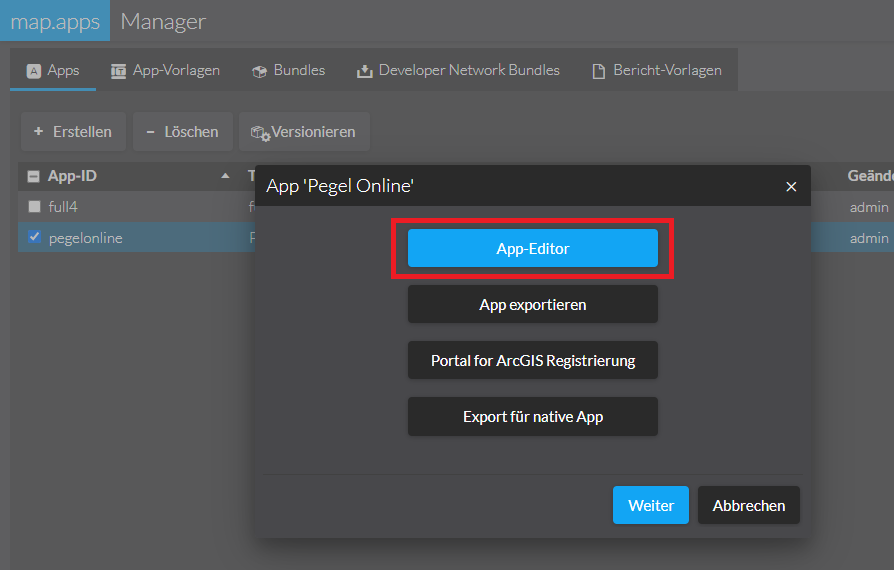894x570 pixels.
Task: Toggle the select-all checkbox in header
Action: point(34,176)
